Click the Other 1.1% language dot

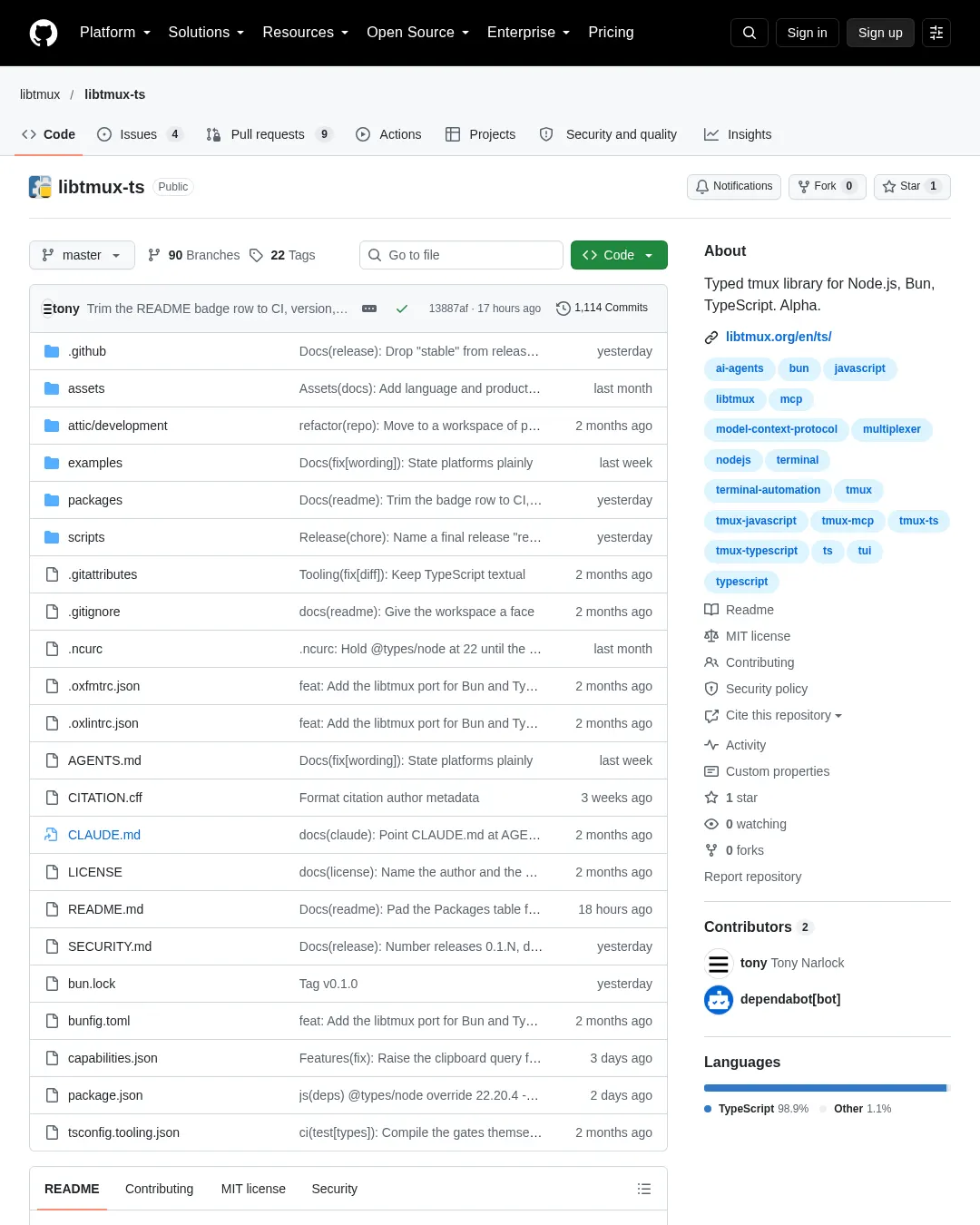tap(823, 1109)
